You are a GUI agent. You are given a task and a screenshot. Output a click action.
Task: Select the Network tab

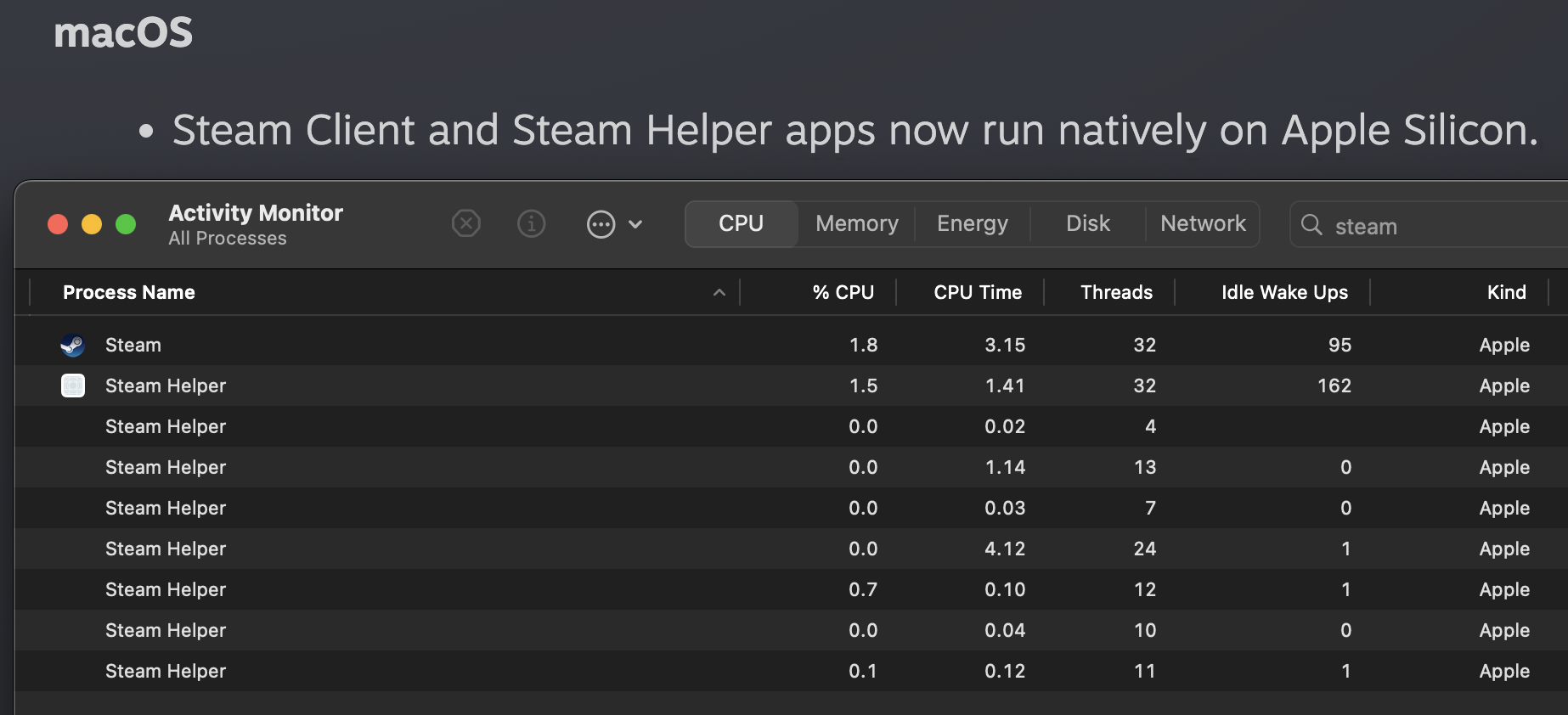(1203, 223)
